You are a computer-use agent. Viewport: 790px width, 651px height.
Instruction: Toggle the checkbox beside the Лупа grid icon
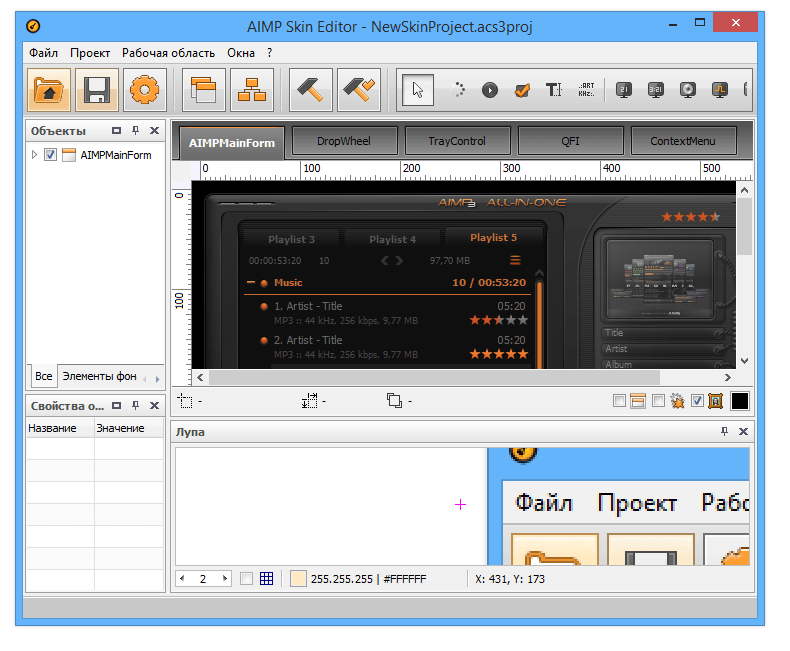(246, 578)
